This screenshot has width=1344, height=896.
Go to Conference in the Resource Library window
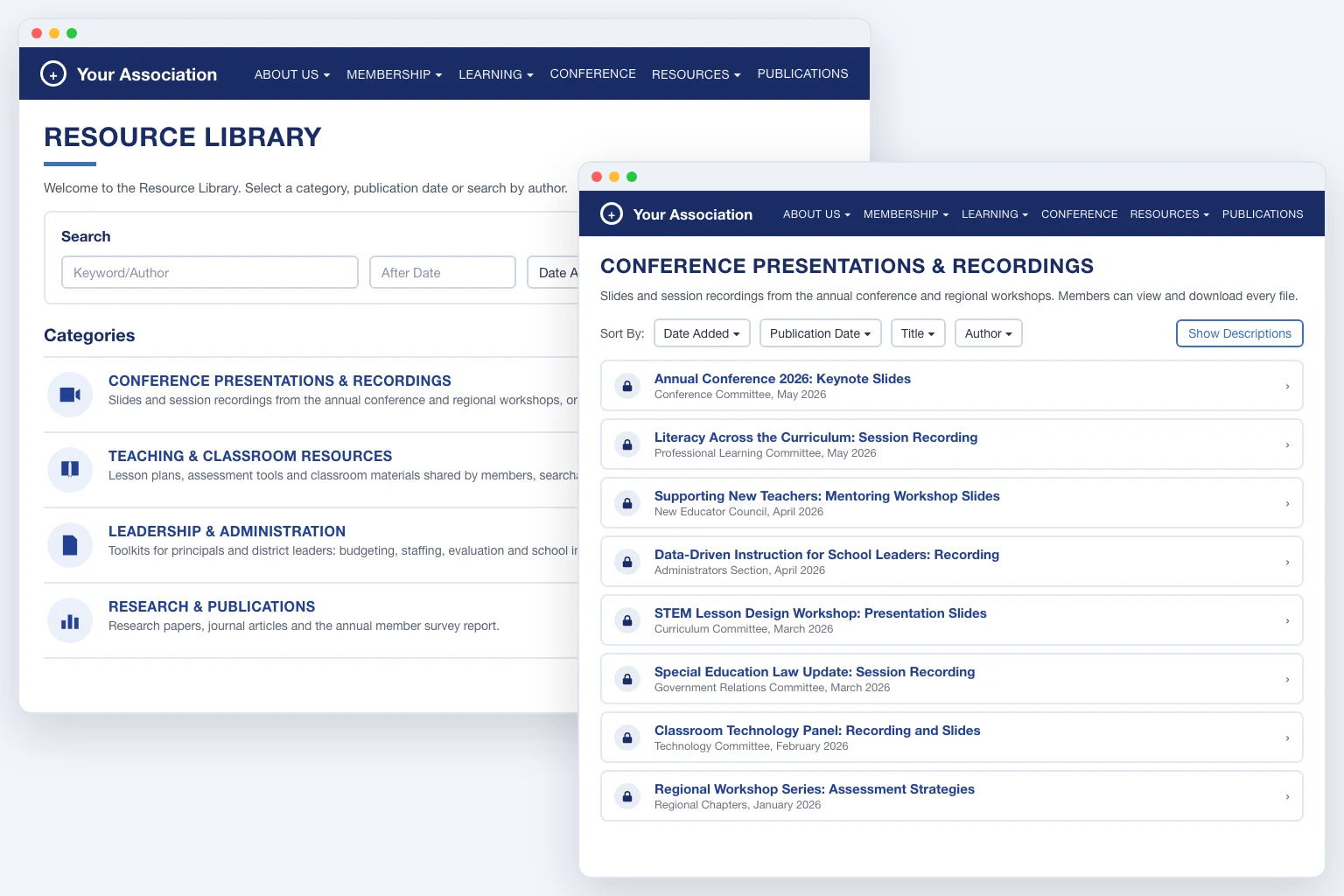(593, 74)
